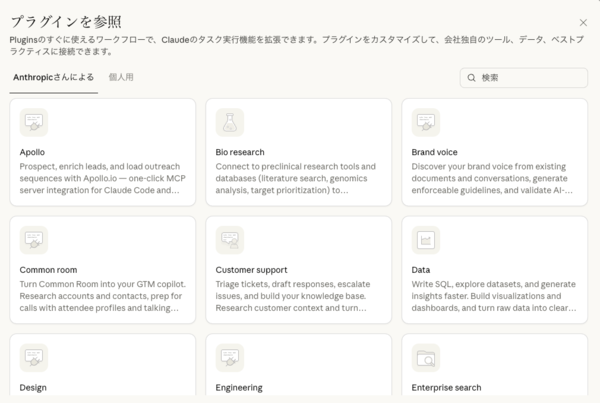
Task: Click the Enterprise search icon
Action: 426,358
